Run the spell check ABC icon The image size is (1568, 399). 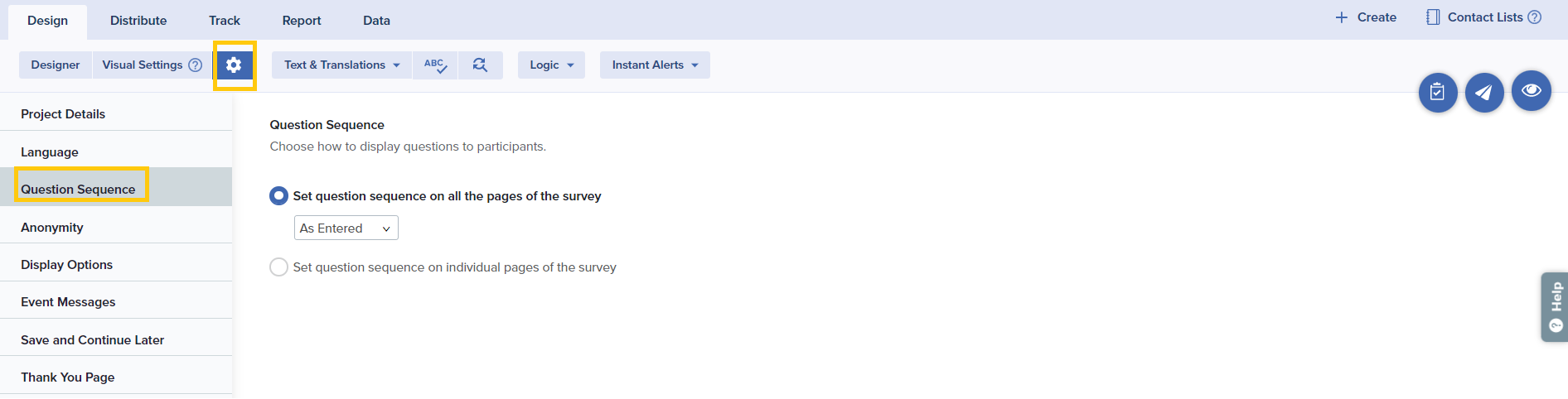pyautogui.click(x=435, y=65)
